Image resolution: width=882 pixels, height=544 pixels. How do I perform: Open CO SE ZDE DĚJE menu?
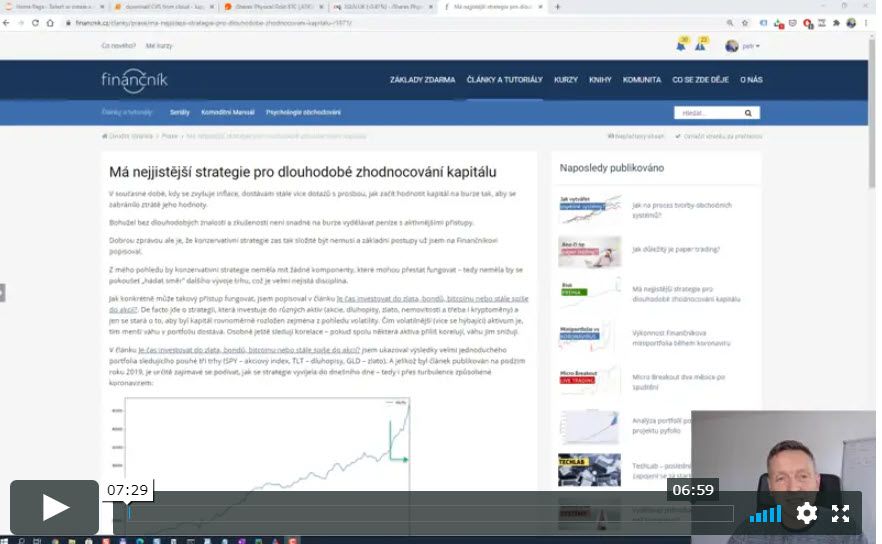(700, 80)
